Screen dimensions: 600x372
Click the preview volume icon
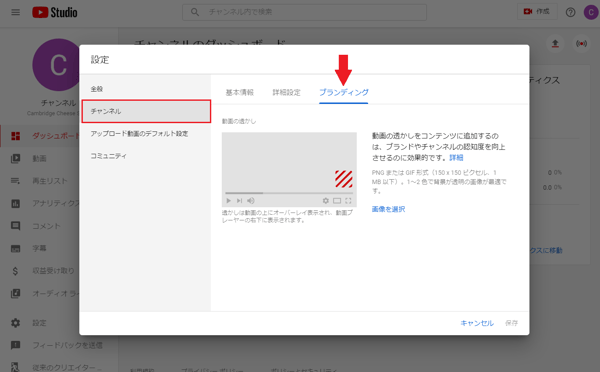click(251, 201)
